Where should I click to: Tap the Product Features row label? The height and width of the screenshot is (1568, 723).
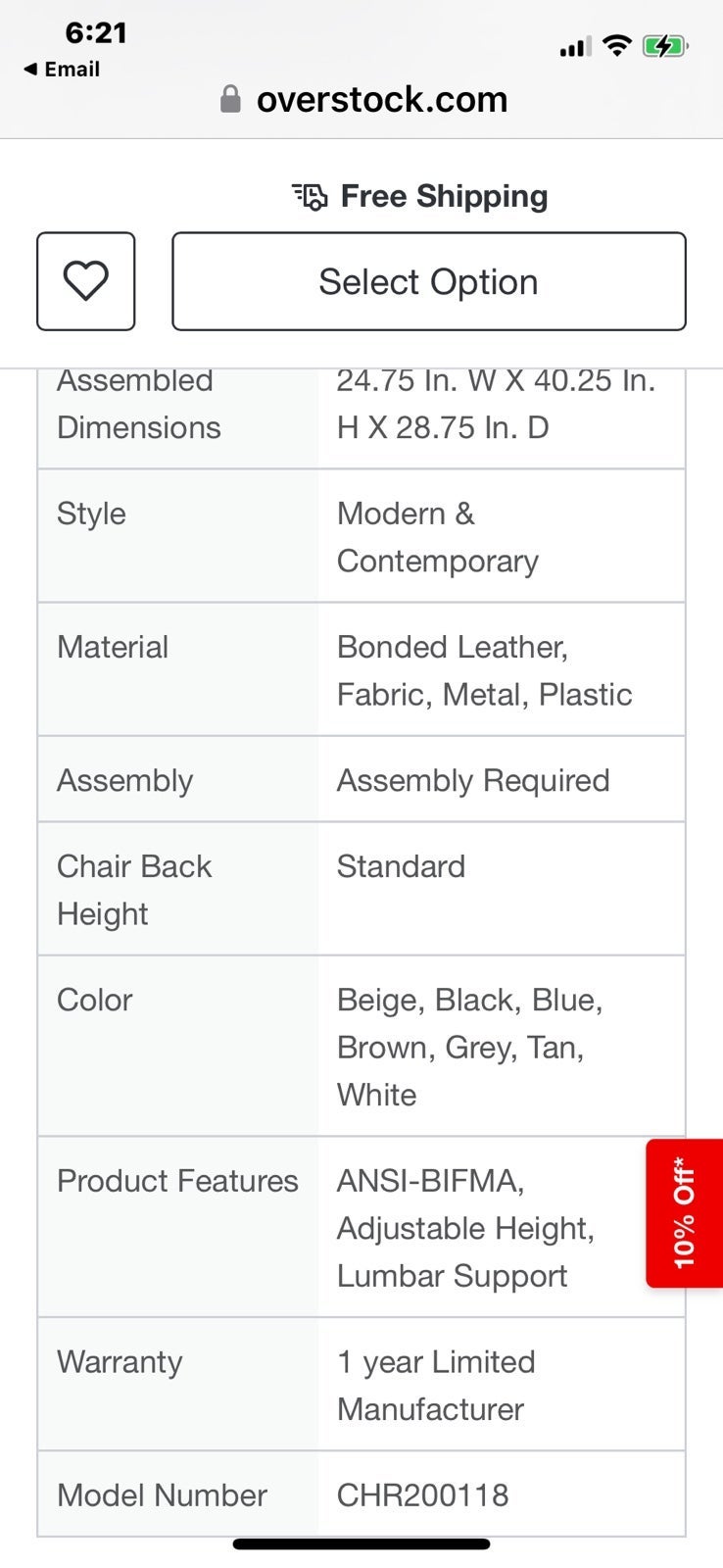tap(177, 1180)
